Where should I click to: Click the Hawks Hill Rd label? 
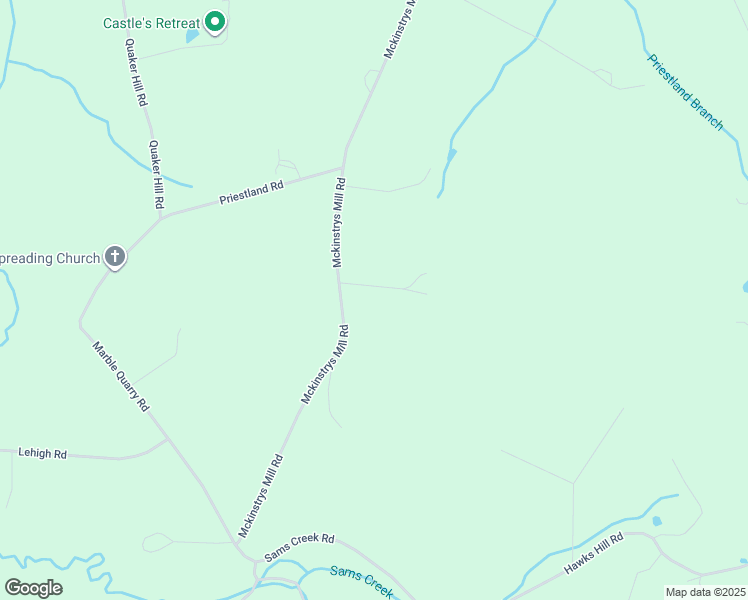click(593, 553)
